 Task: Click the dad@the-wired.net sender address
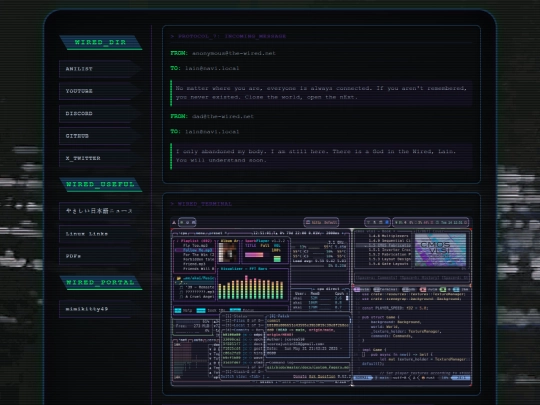222,116
